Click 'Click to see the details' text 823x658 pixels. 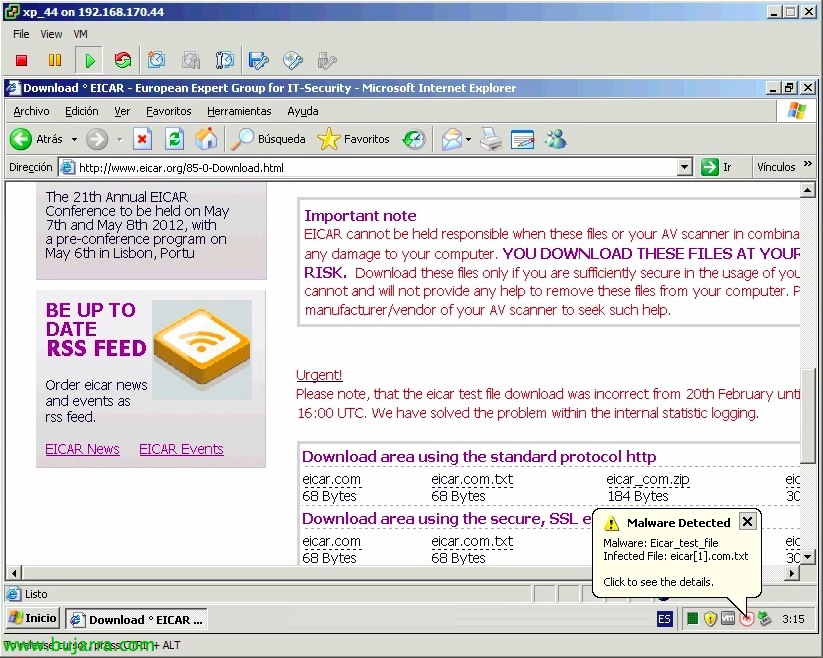pos(658,582)
